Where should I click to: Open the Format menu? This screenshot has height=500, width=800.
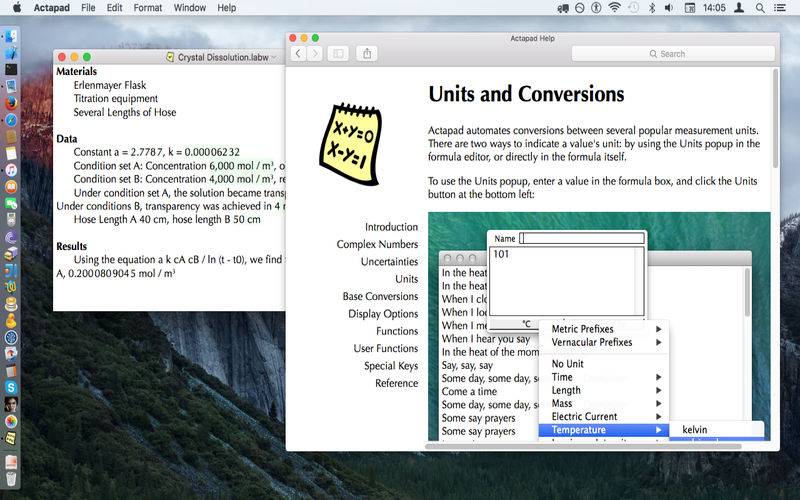(x=147, y=8)
